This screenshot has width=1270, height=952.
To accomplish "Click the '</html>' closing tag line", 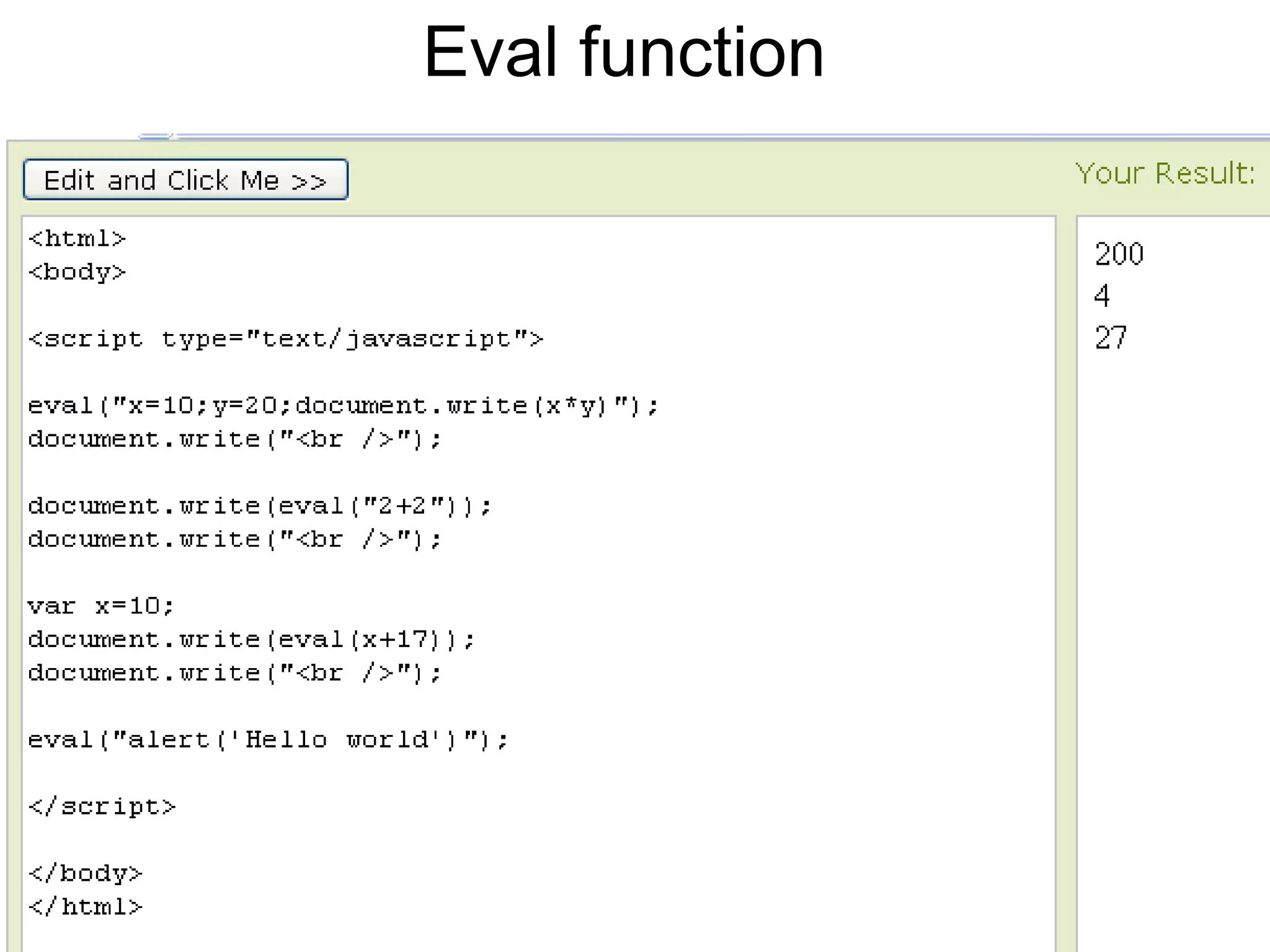I will [x=86, y=907].
